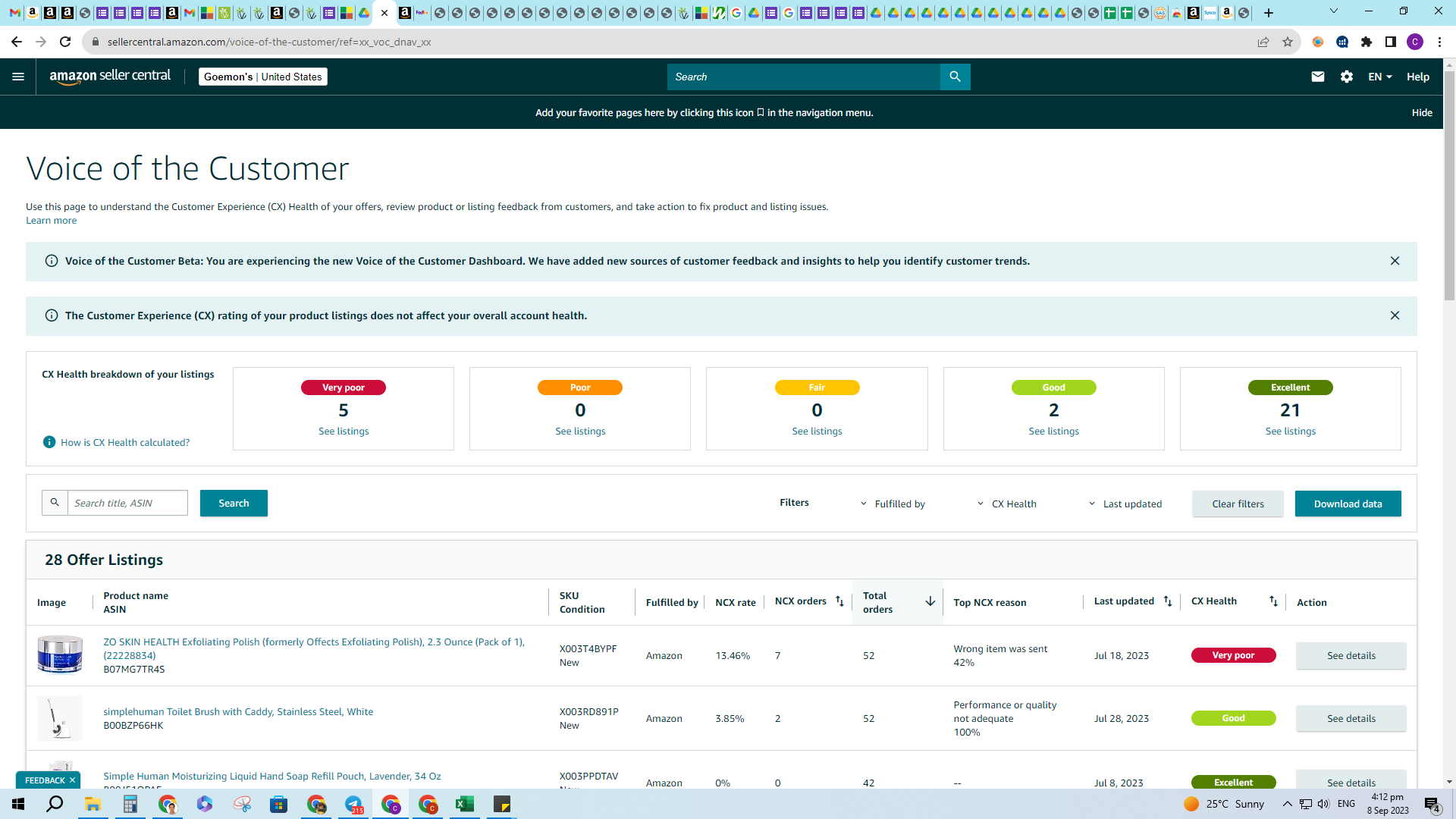
Task: Open Simple Human Hand Soap Refill product link
Action: coord(272,776)
